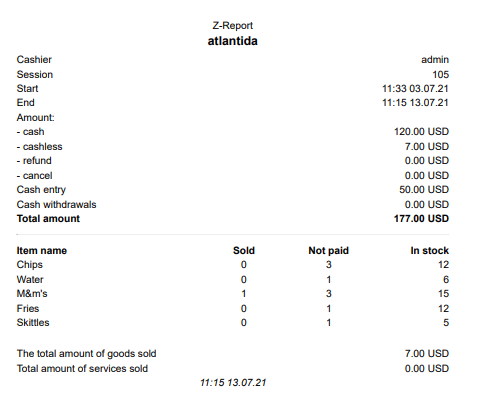Click the Skittles in stock value 5
478x395 pixels.
446,323
